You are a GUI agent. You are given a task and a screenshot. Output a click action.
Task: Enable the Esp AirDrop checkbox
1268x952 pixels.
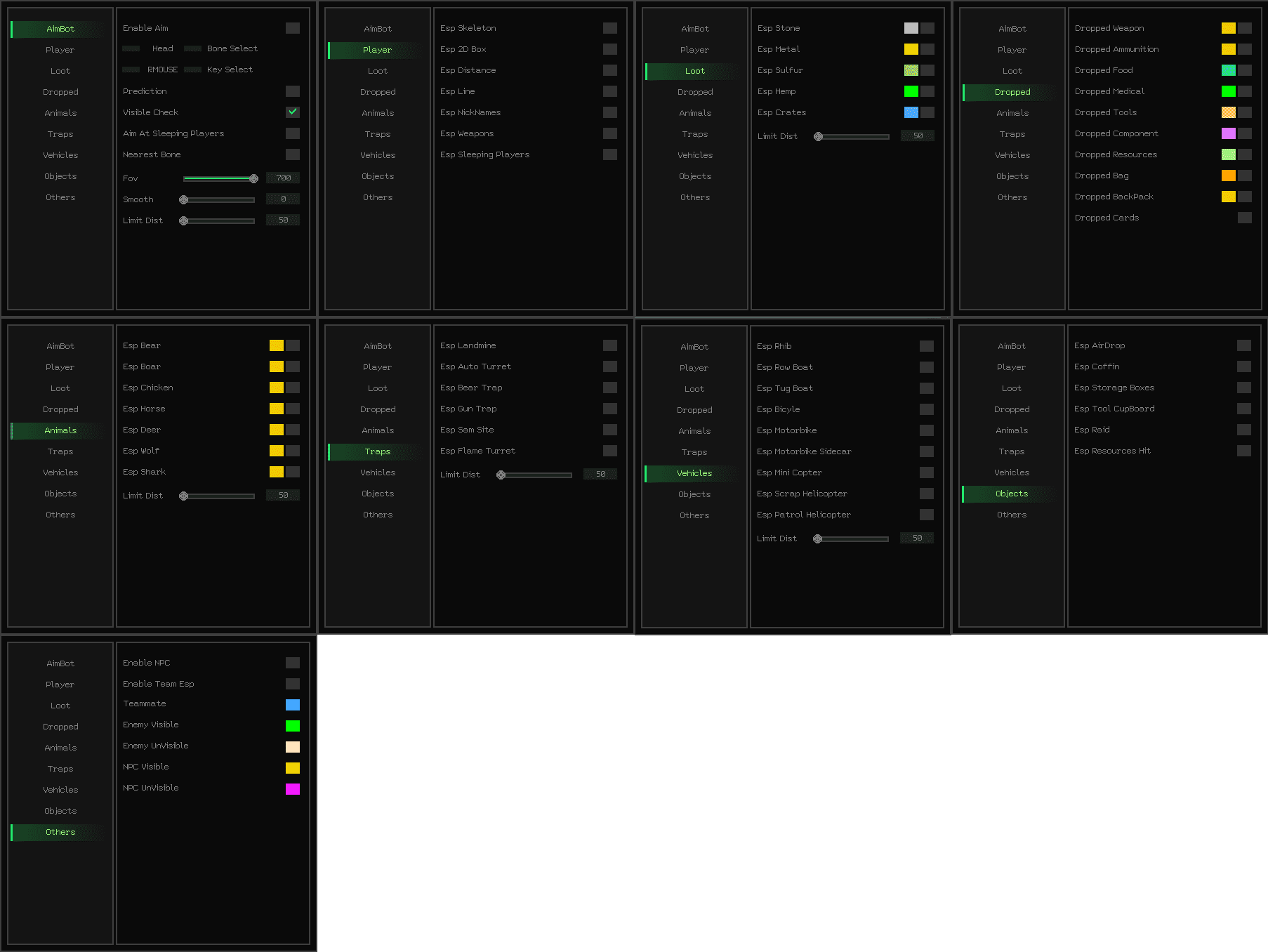1243,345
